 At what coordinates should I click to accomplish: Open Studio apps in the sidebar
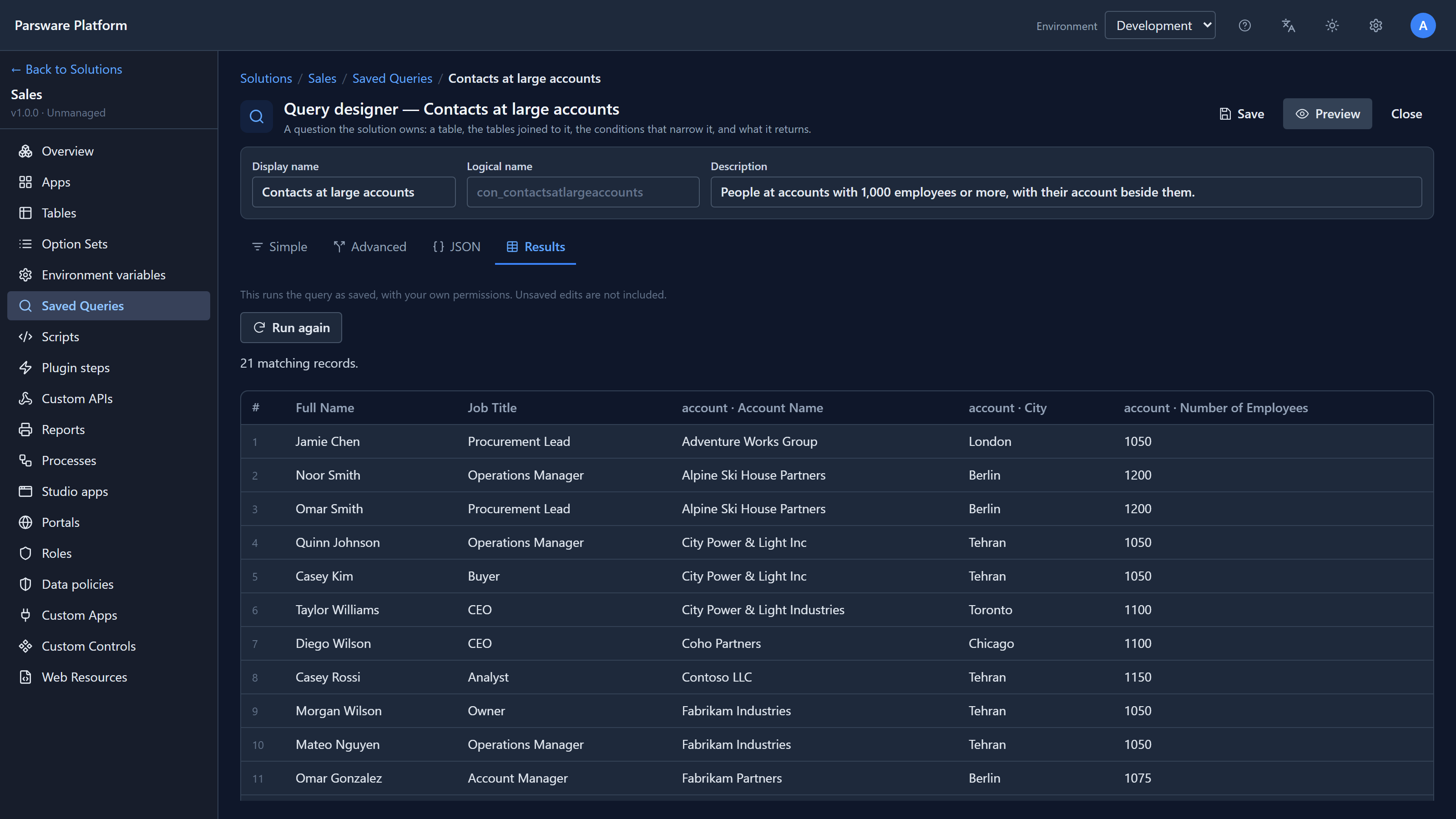(x=109, y=491)
